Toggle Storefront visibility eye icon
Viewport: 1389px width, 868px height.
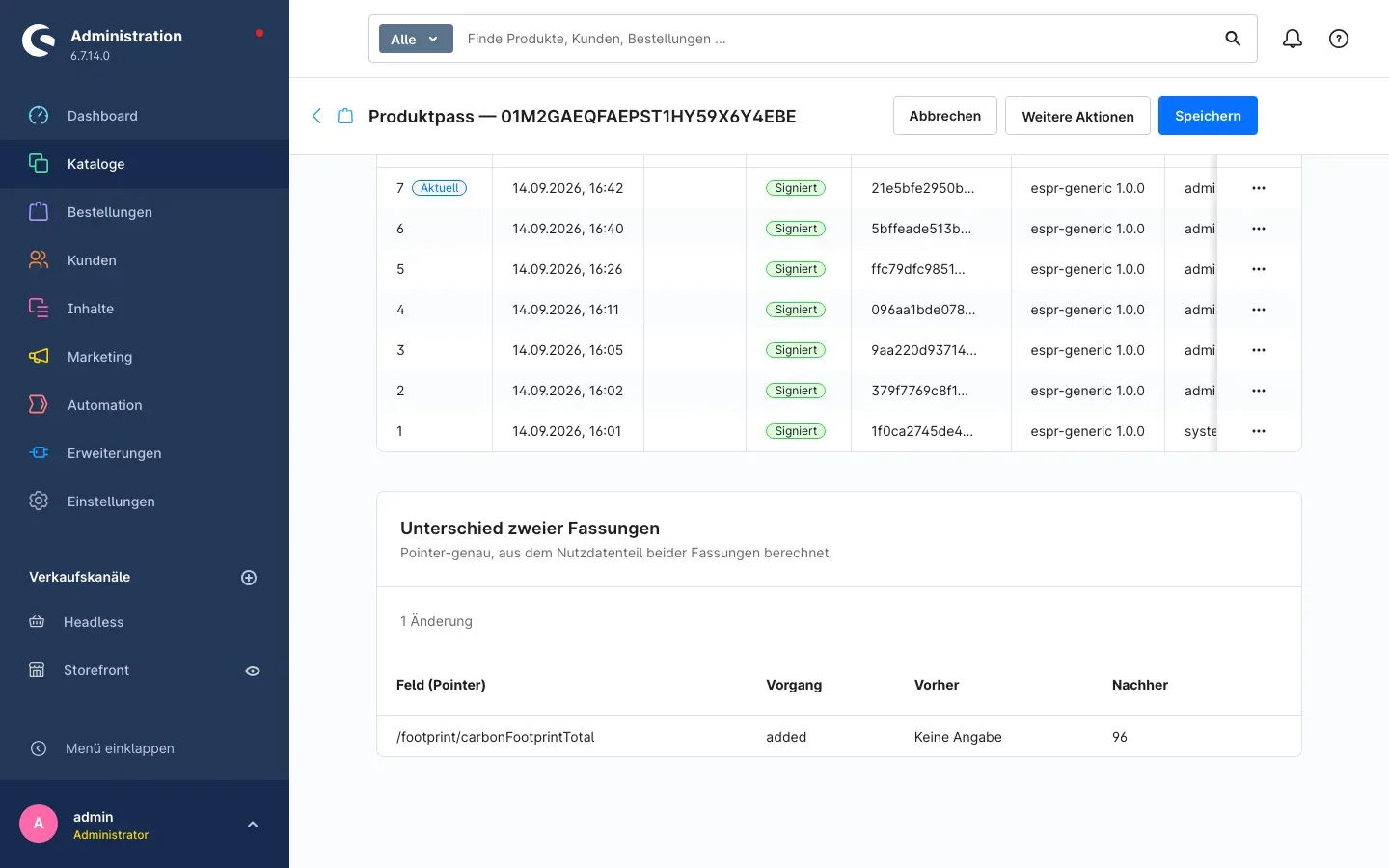(253, 671)
